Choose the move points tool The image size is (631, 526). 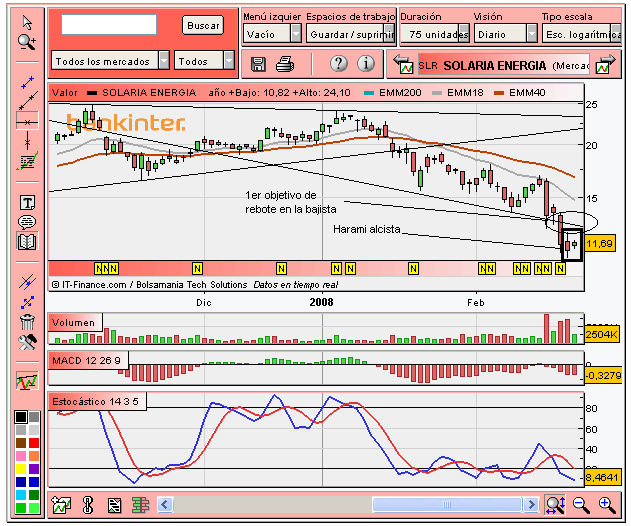[27, 303]
